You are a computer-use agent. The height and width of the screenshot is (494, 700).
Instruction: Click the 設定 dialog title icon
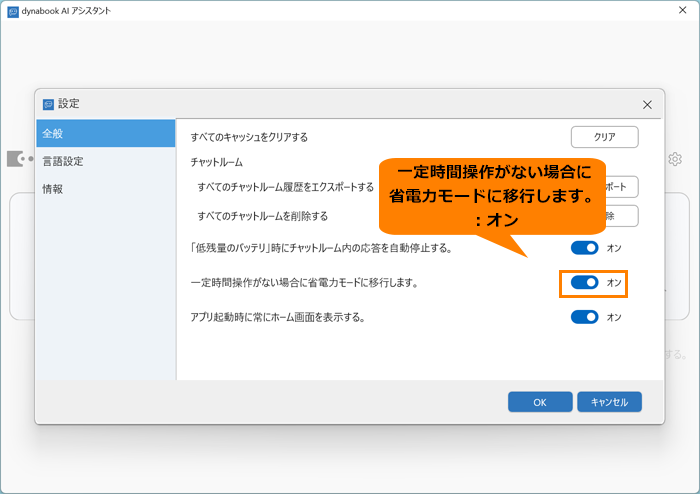pyautogui.click(x=48, y=104)
